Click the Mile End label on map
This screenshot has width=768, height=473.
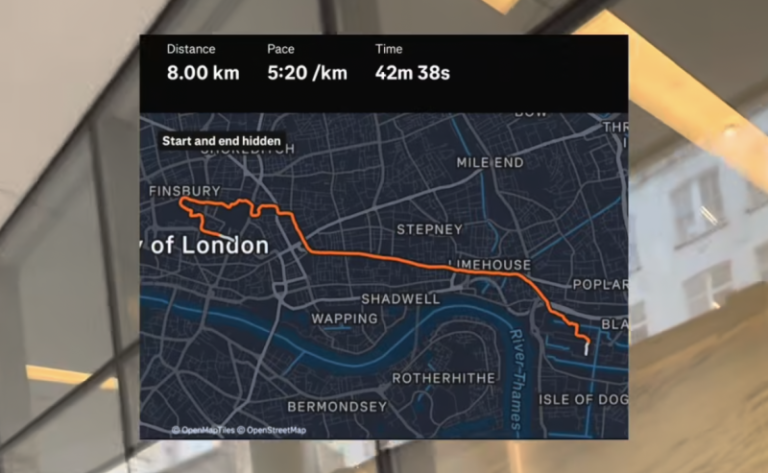pyautogui.click(x=490, y=163)
